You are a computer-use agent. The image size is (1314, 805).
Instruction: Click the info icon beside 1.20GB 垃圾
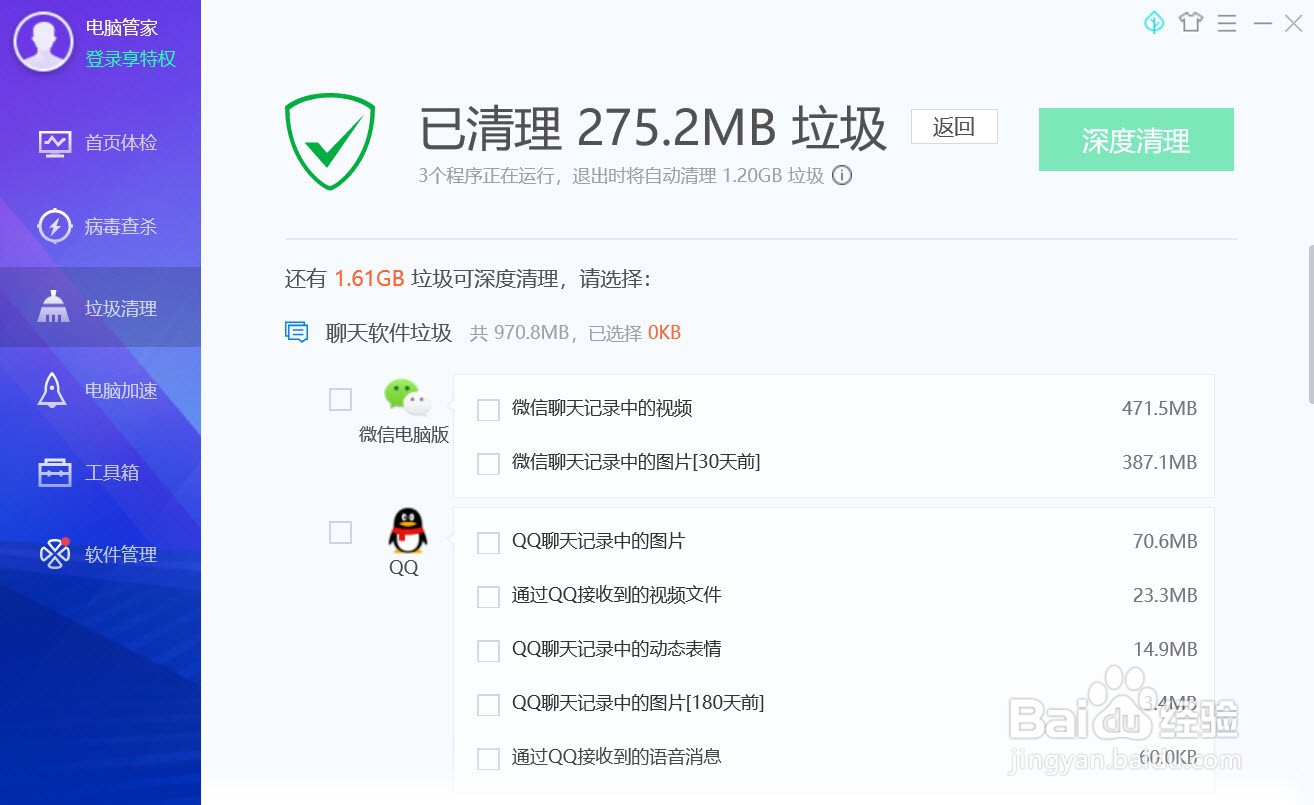(843, 176)
